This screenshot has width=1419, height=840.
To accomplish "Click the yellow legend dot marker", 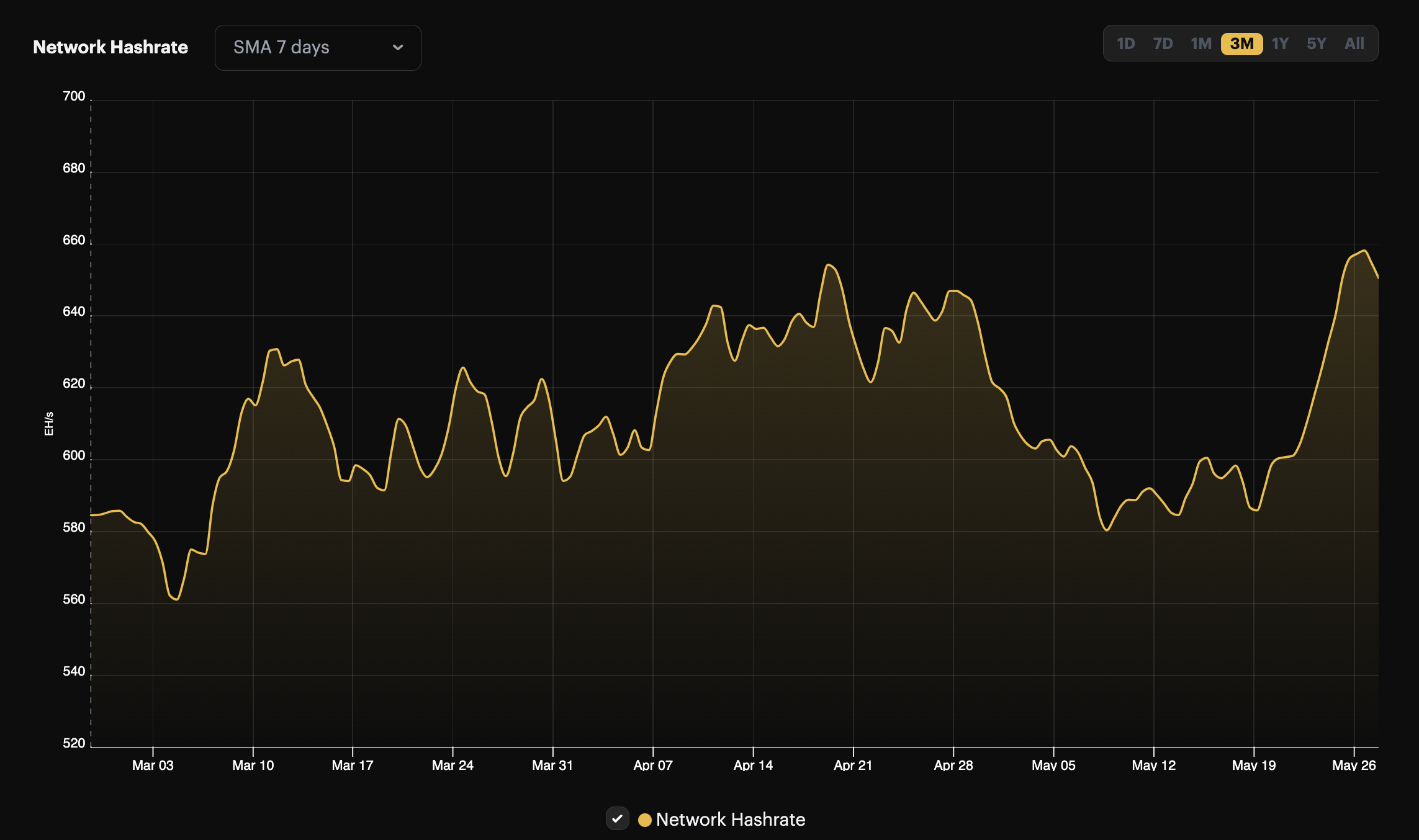I will pos(646,819).
